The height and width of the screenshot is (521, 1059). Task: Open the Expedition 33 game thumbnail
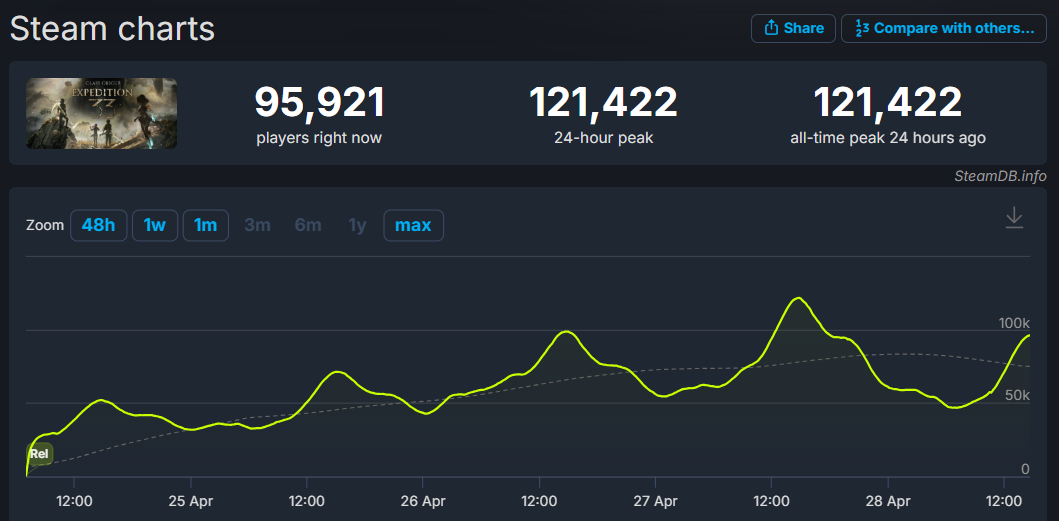[x=101, y=114]
